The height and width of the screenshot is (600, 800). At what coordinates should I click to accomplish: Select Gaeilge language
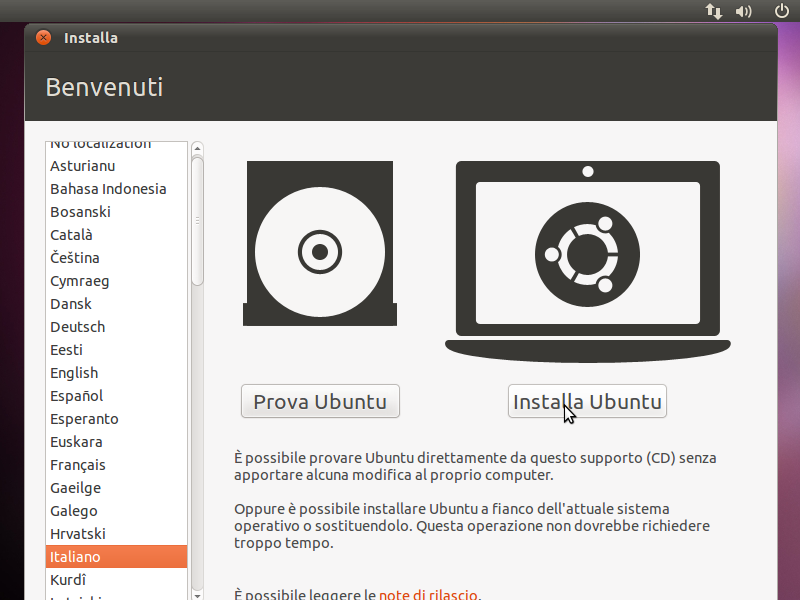click(116, 487)
